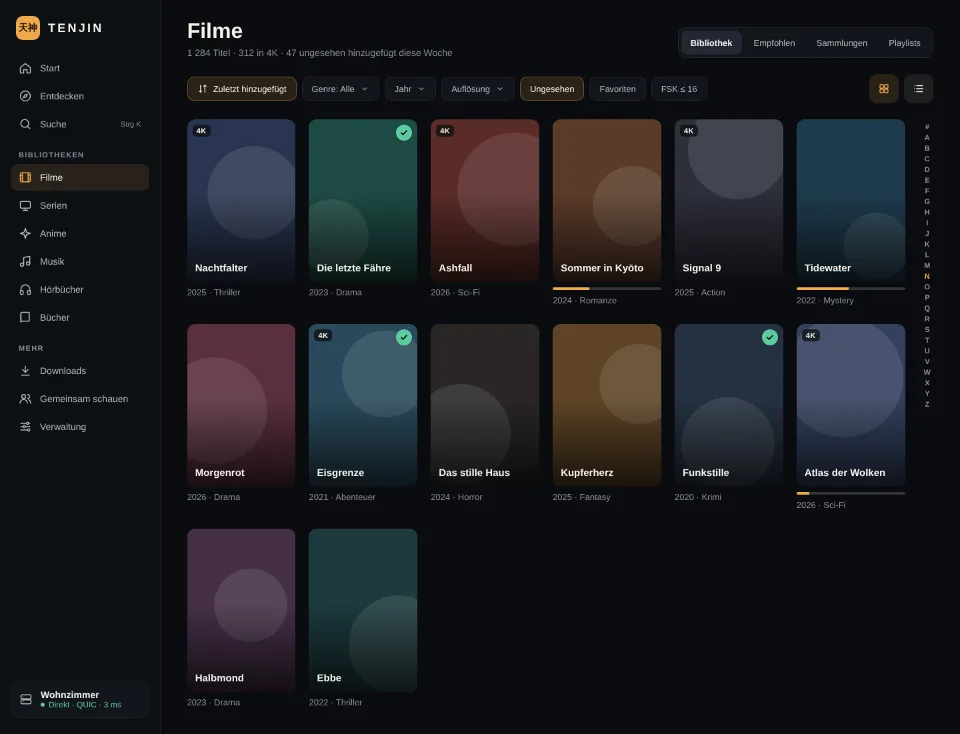Open the Zuletzt hinzugefügt sort menu

[x=242, y=89]
